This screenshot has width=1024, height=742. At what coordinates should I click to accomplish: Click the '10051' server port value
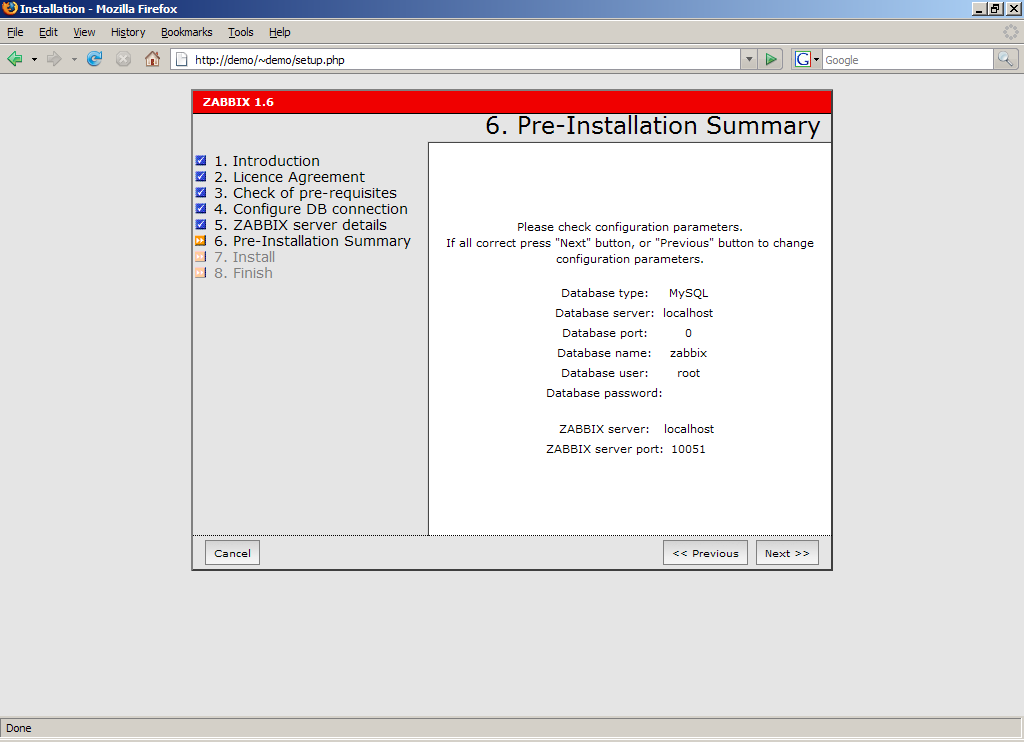pyautogui.click(x=688, y=449)
